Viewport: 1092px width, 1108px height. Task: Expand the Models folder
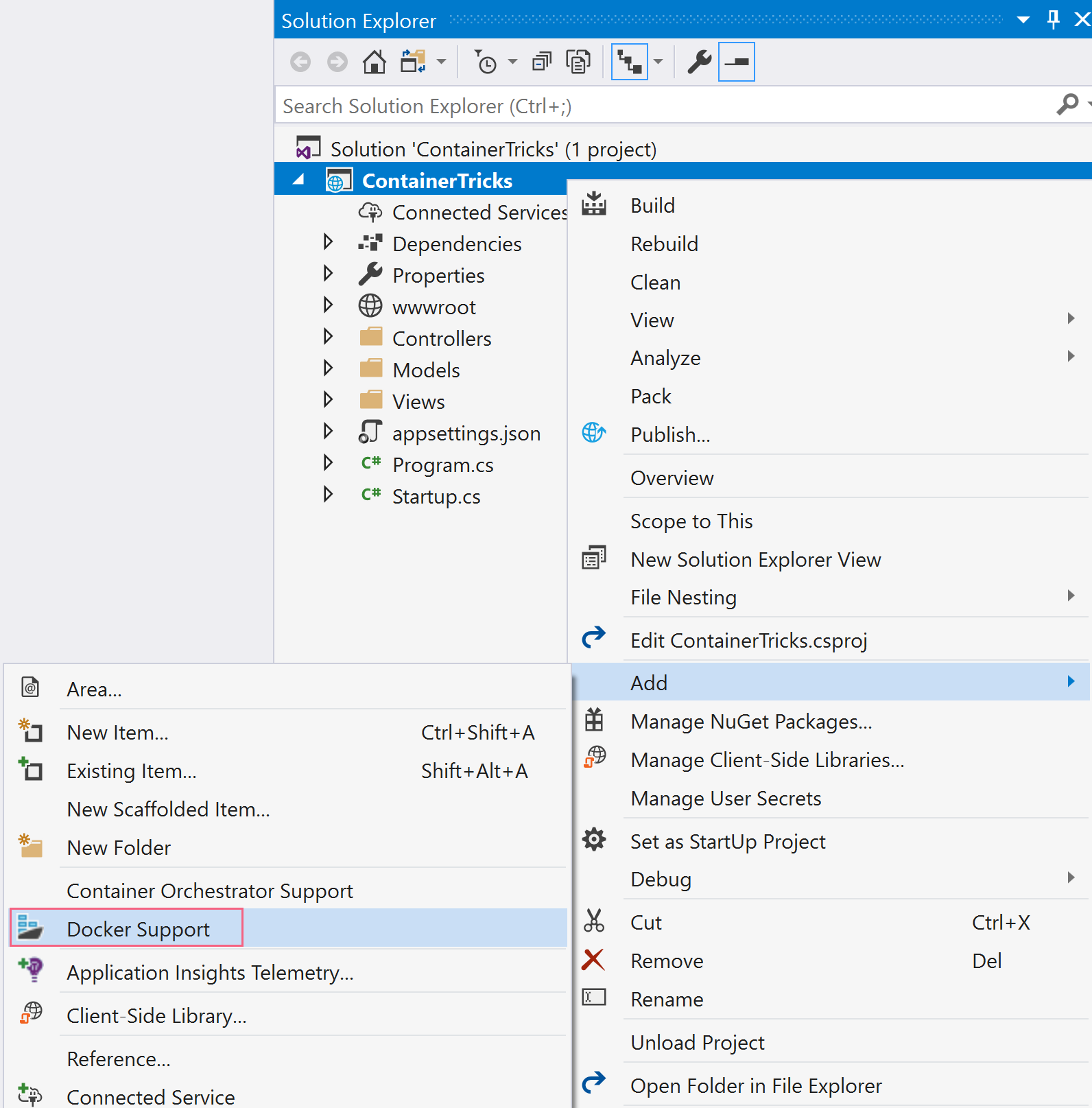tap(328, 368)
